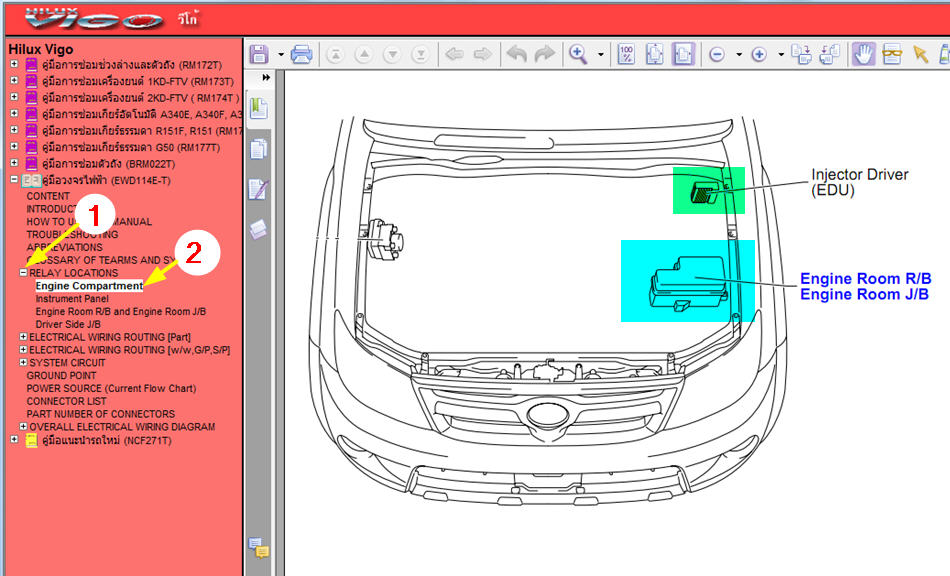This screenshot has width=950, height=576.
Task: Open the Comments panel icon at bottom
Action: click(259, 548)
